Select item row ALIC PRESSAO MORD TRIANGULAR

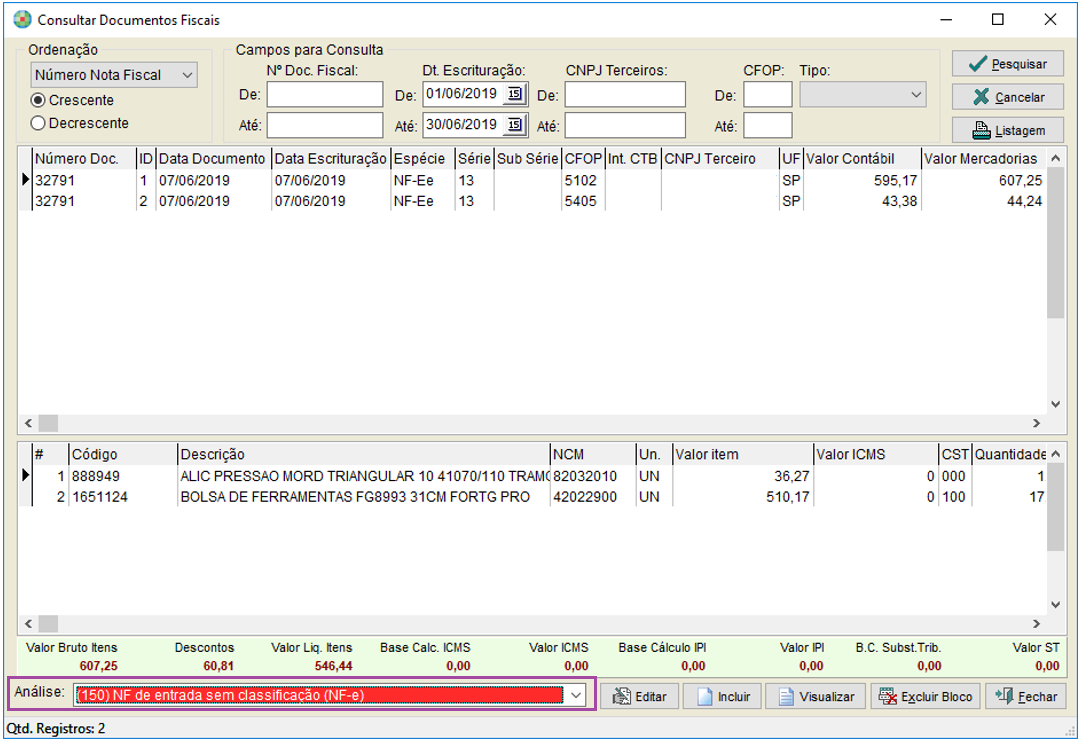coord(533,476)
